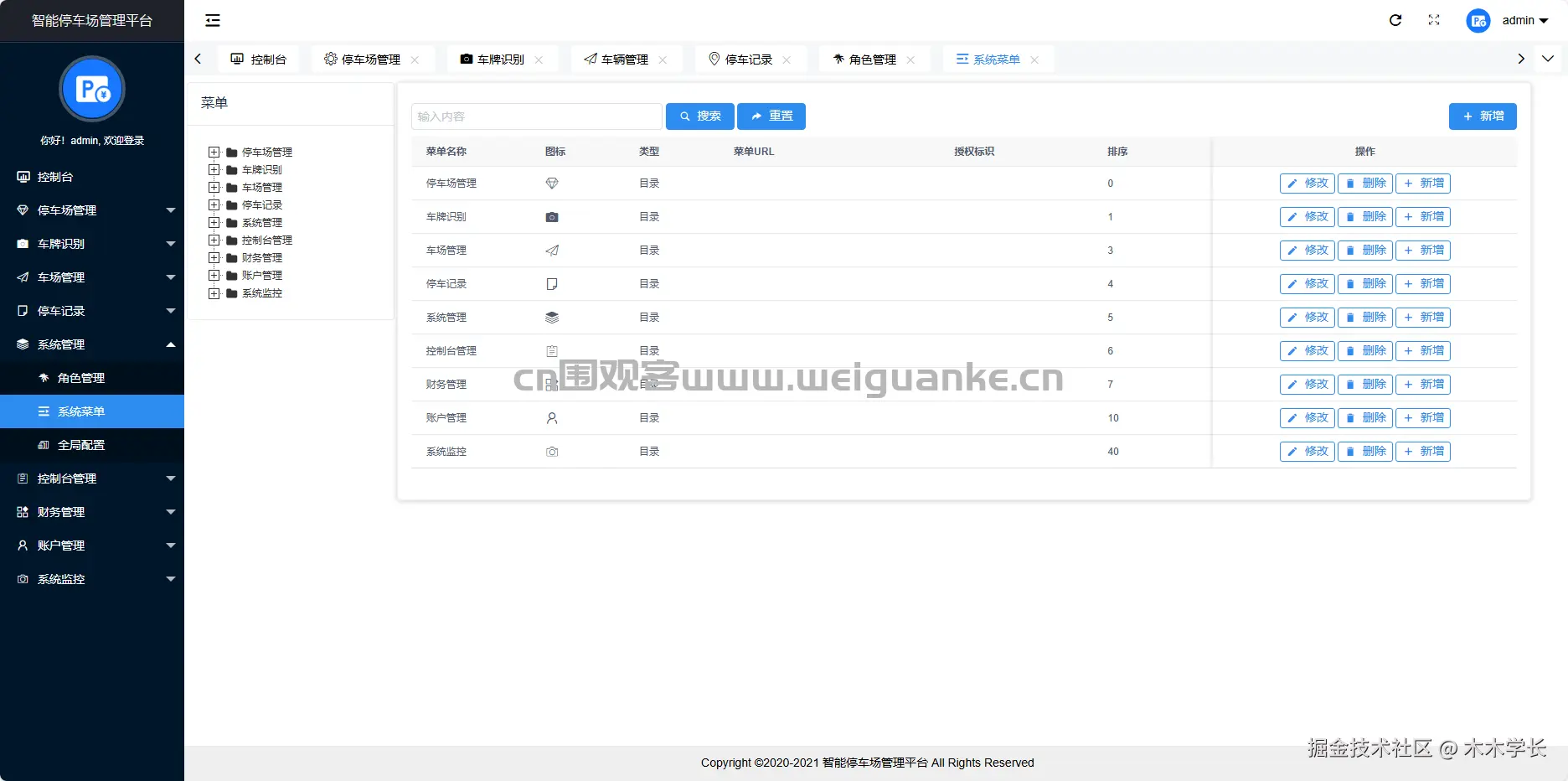Close the 车辆管理 tab
The height and width of the screenshot is (781, 1568).
click(x=663, y=59)
